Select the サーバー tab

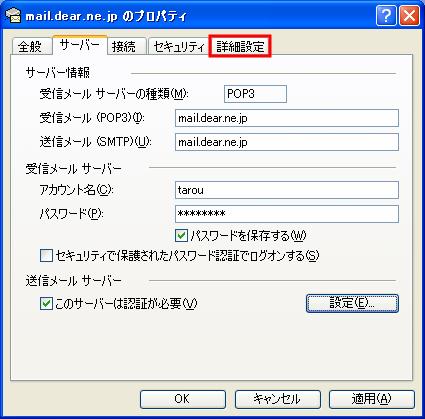(x=80, y=45)
